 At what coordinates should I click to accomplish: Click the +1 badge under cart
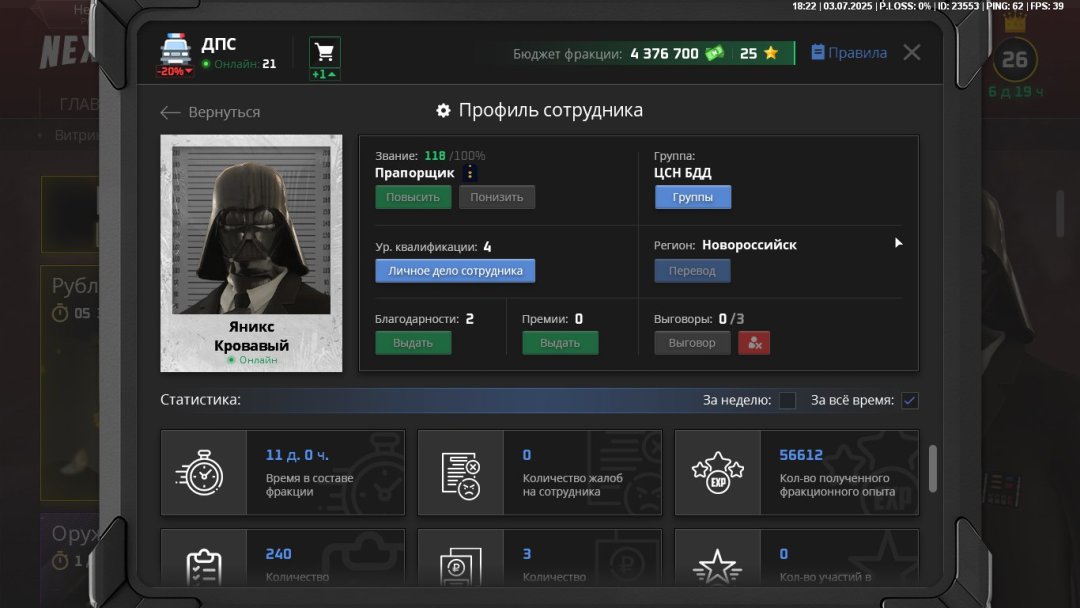[324, 74]
